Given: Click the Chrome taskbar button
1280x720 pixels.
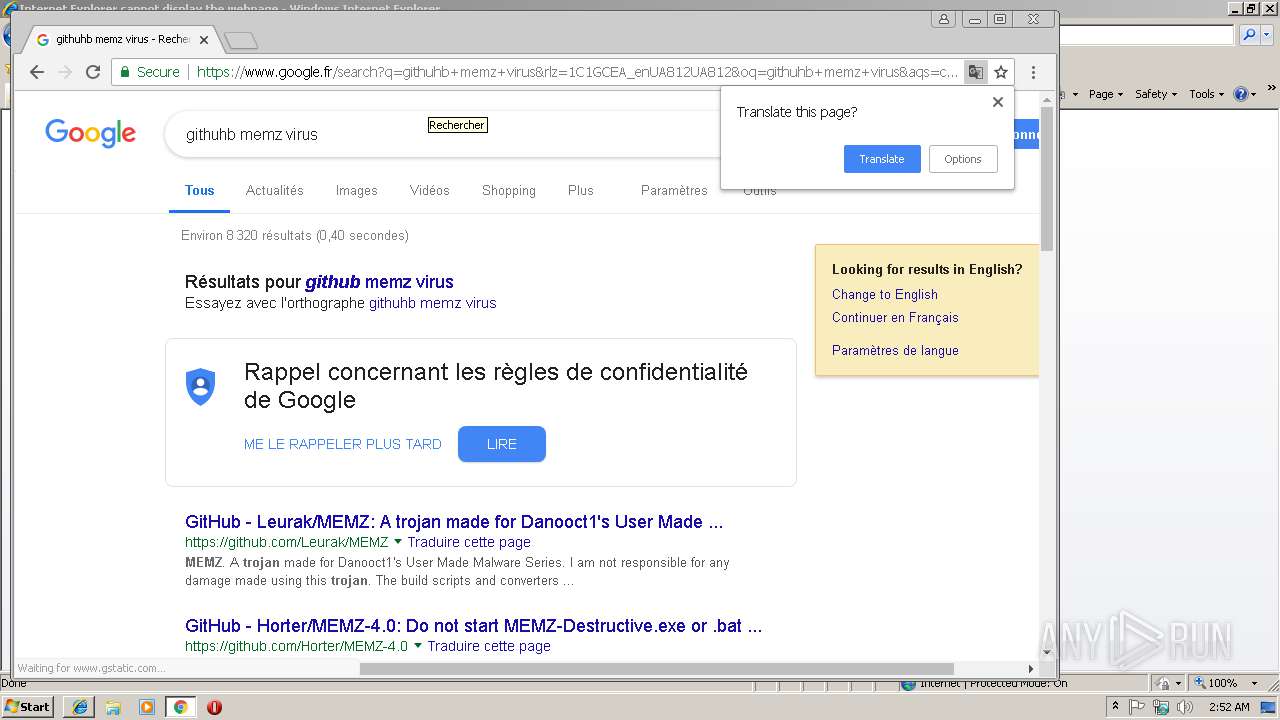Looking at the screenshot, I should (181, 707).
